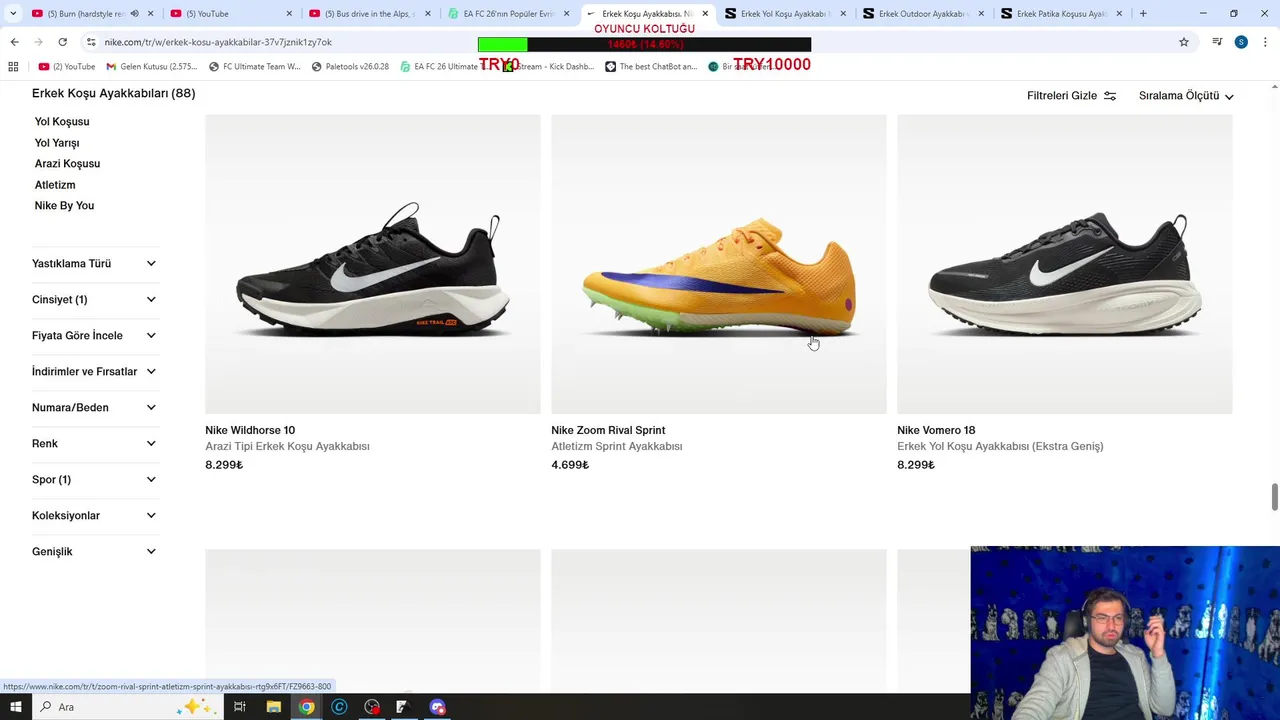The width and height of the screenshot is (1280, 720).
Task: Open the Chrome apps grid icon
Action: 13,66
